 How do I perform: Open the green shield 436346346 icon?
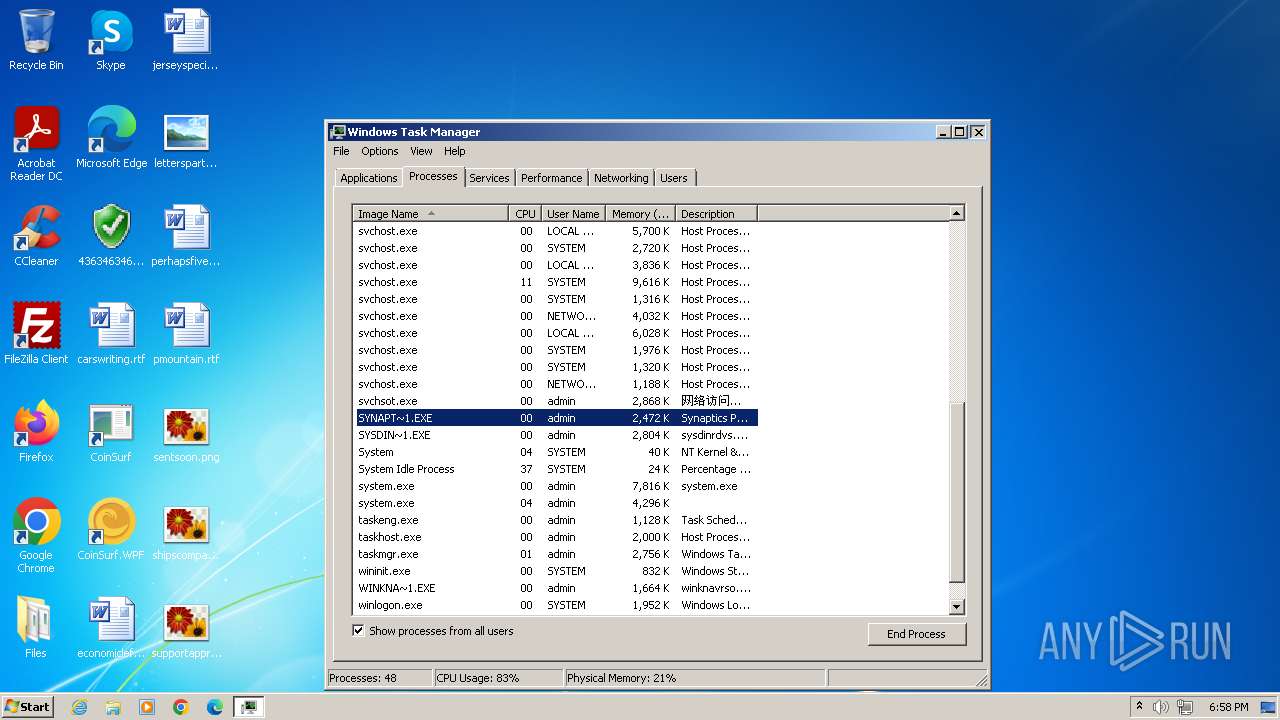coord(111,236)
